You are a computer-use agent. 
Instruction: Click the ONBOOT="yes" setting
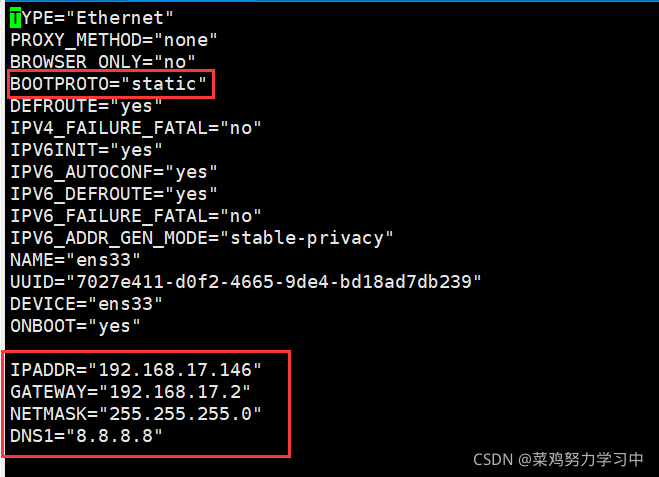click(75, 325)
